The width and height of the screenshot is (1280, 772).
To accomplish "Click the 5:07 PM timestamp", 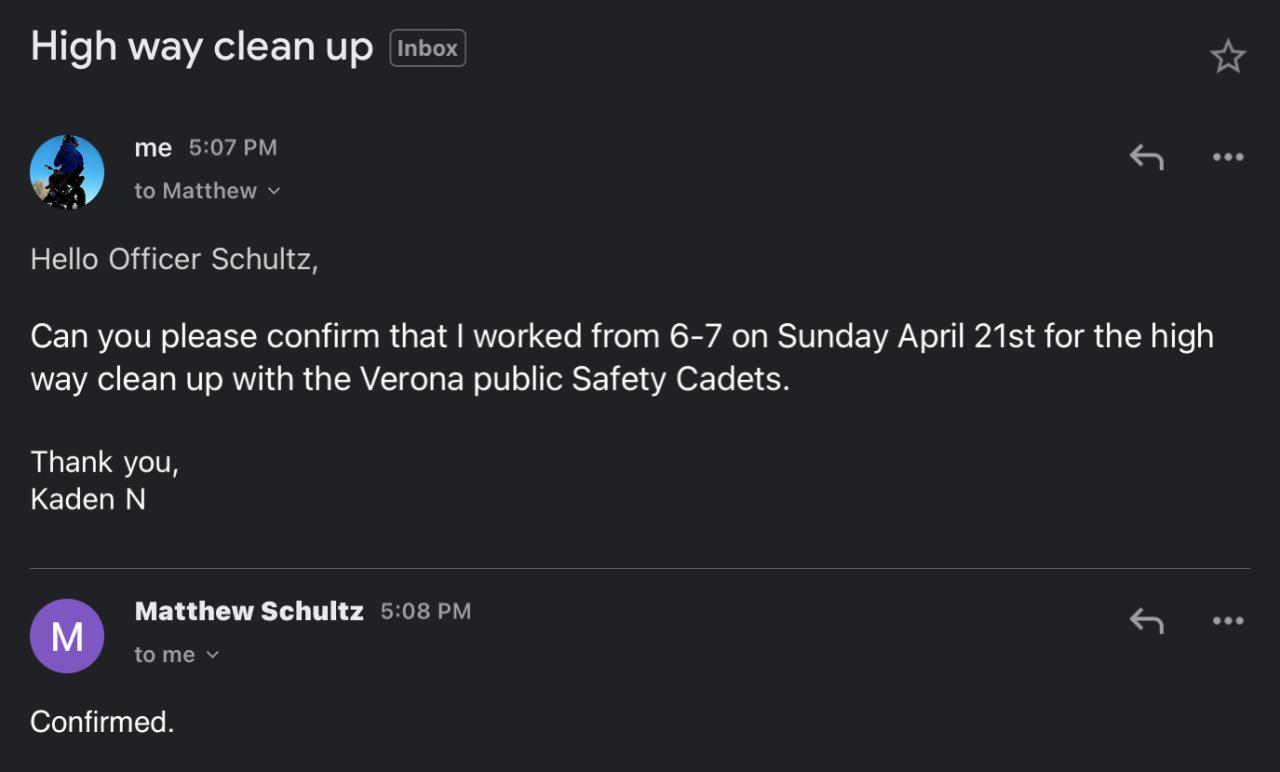I will tap(232, 148).
